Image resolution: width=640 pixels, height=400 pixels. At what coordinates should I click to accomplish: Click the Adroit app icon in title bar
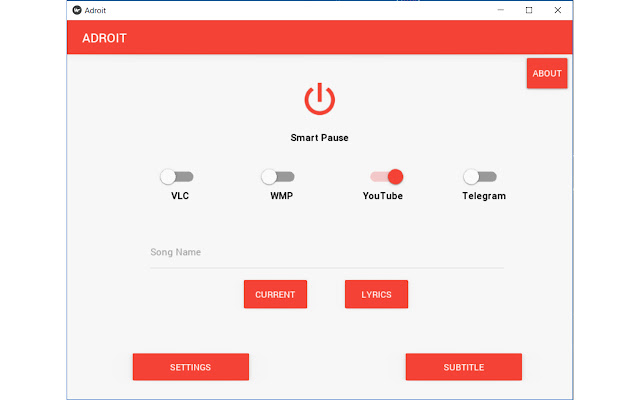click(77, 10)
